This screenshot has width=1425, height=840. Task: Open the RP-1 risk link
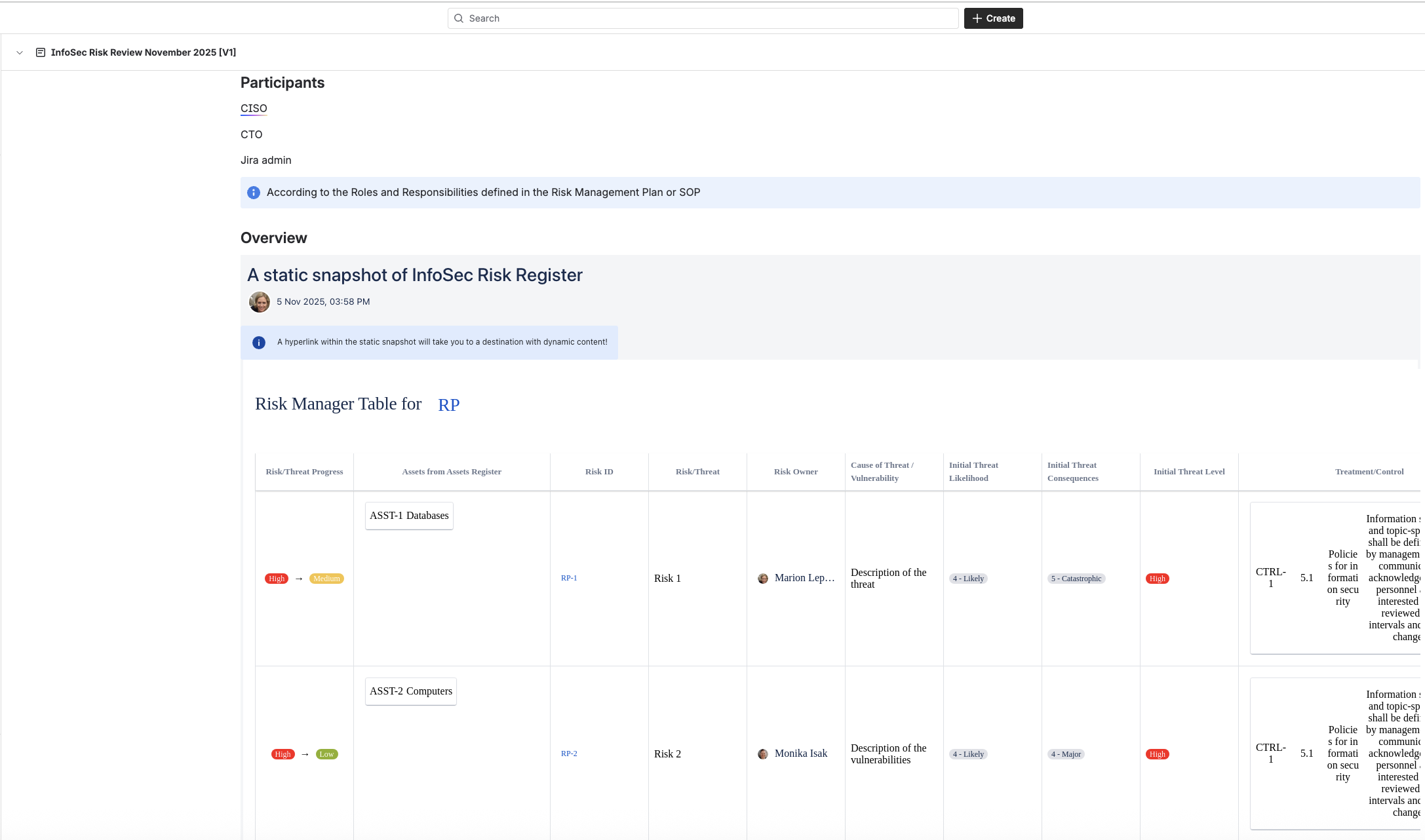[569, 578]
